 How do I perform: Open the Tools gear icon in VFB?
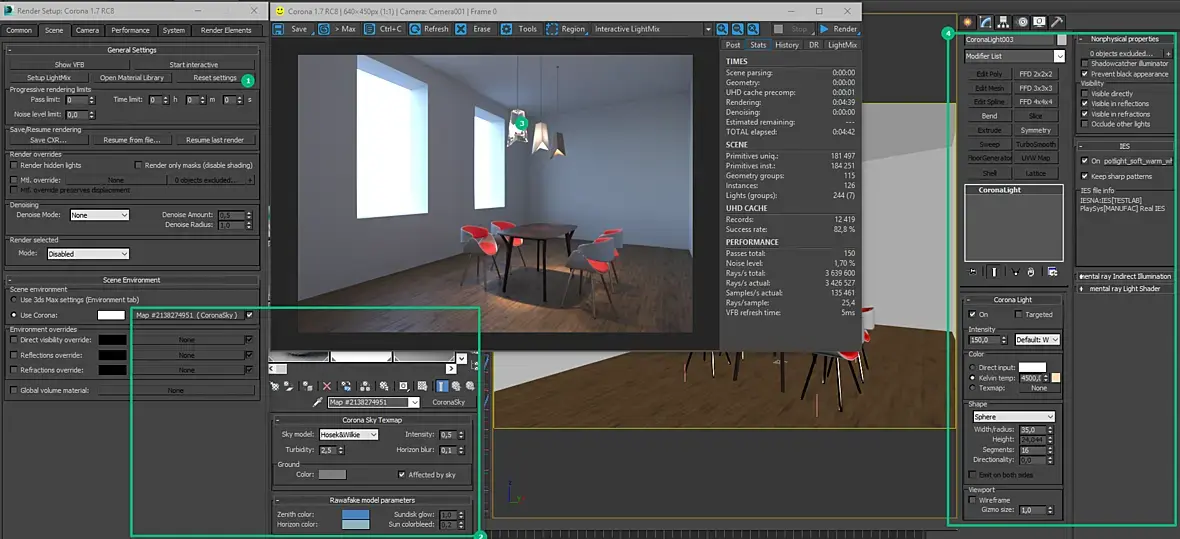click(507, 29)
